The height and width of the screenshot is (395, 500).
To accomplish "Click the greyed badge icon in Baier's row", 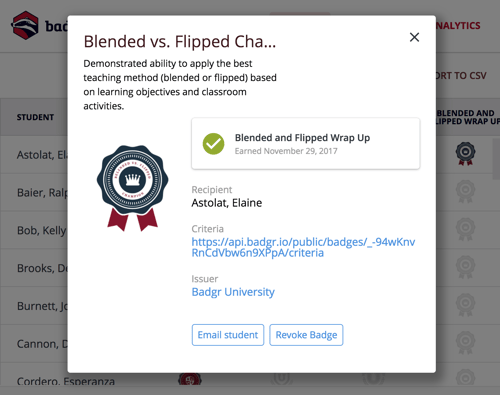I will click(465, 191).
